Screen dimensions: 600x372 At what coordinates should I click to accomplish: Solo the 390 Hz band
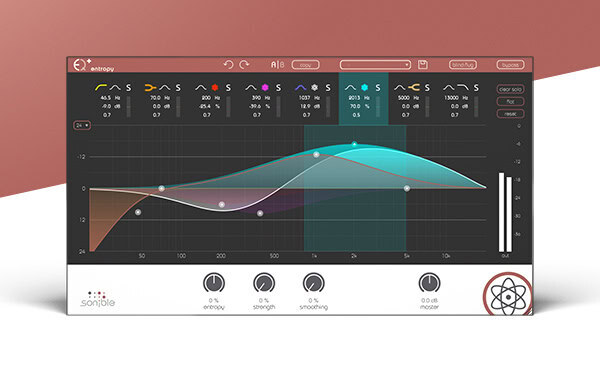click(x=278, y=88)
